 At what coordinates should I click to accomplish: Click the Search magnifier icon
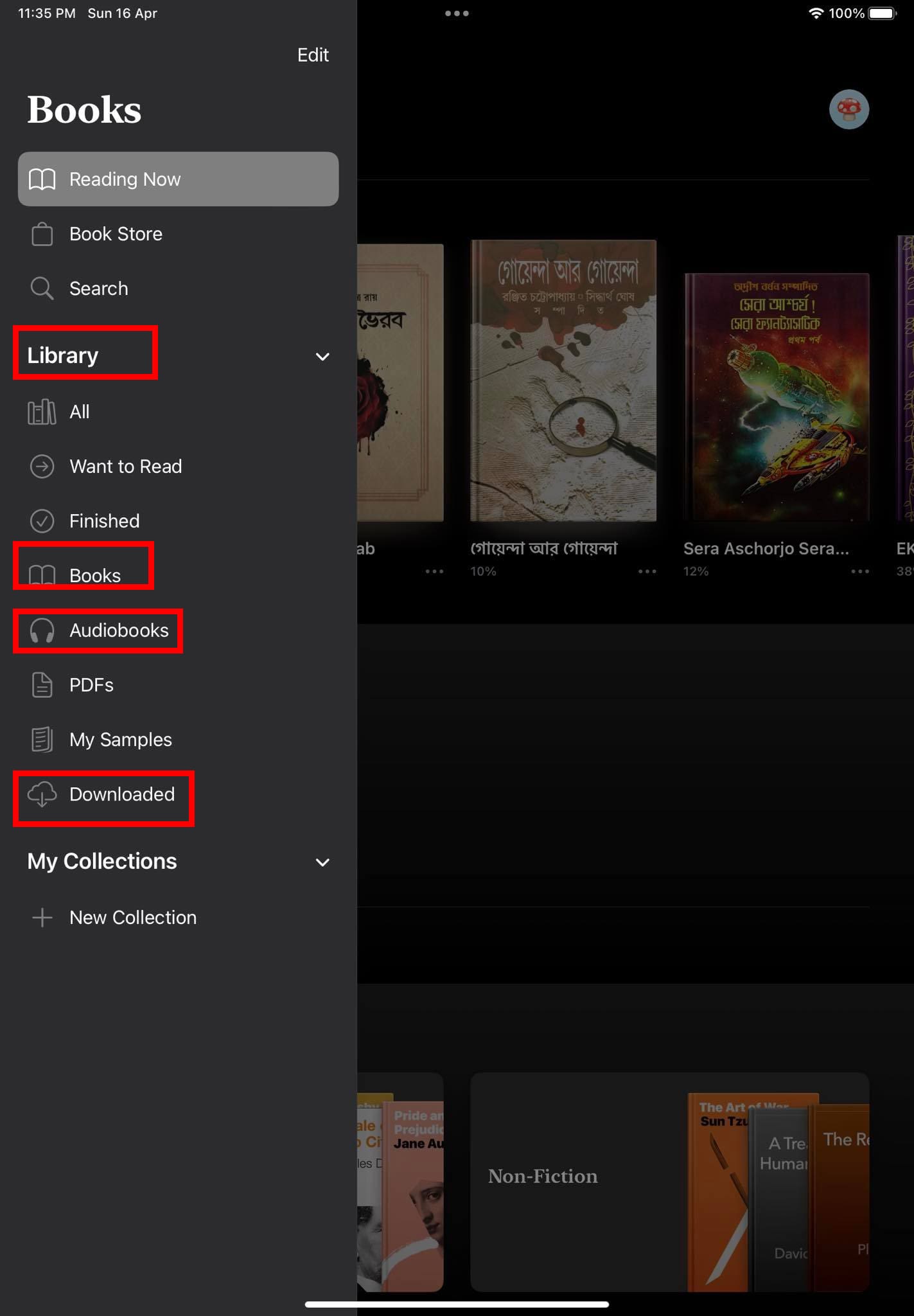click(42, 289)
